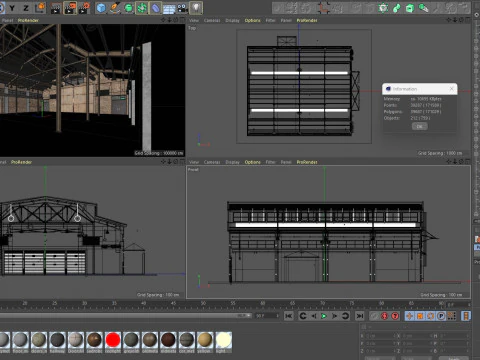Toggle parameter keyframe recording (P)
Screen dimensions: 480x360
click(x=441, y=316)
